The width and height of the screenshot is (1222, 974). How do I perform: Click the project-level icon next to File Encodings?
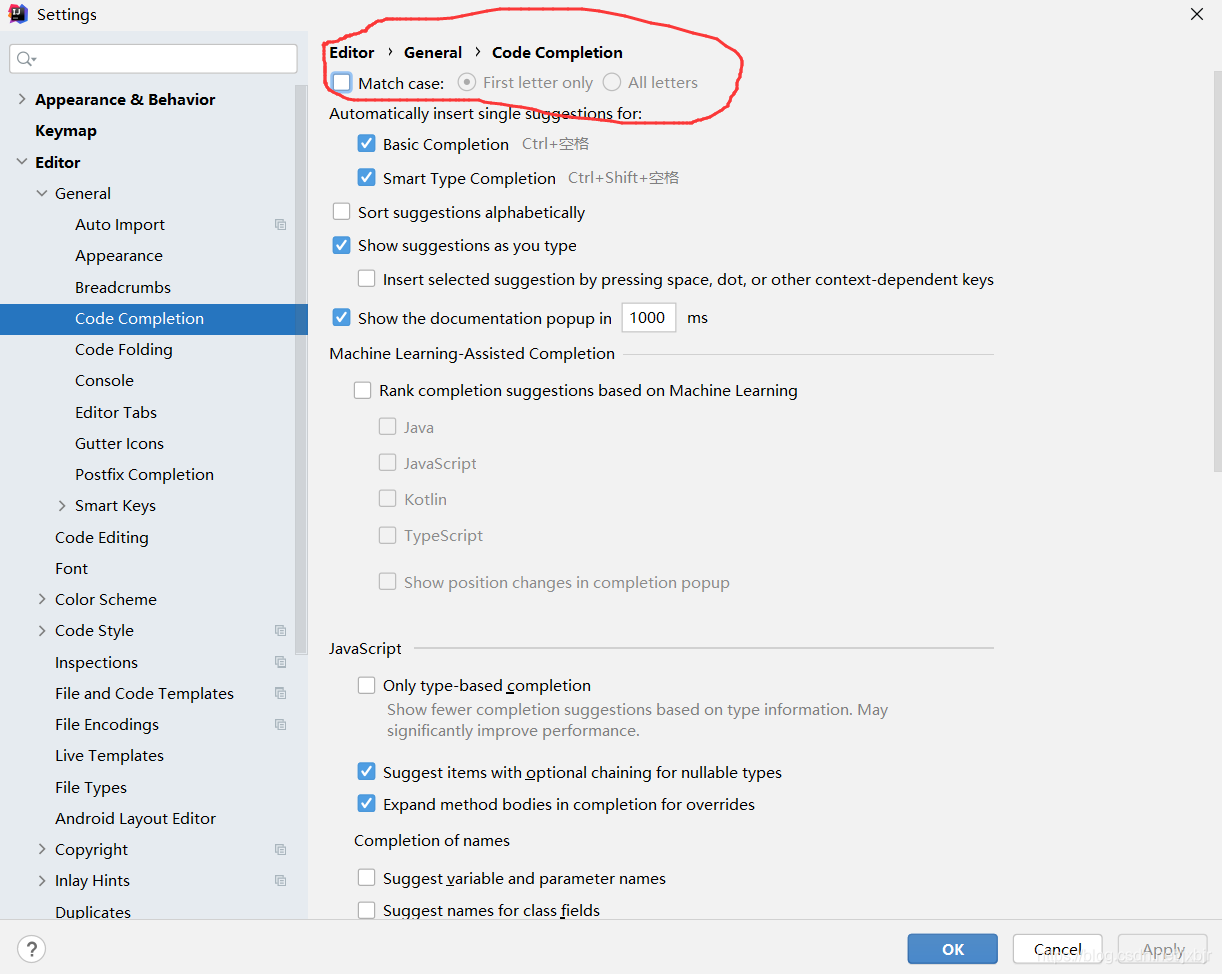click(280, 724)
